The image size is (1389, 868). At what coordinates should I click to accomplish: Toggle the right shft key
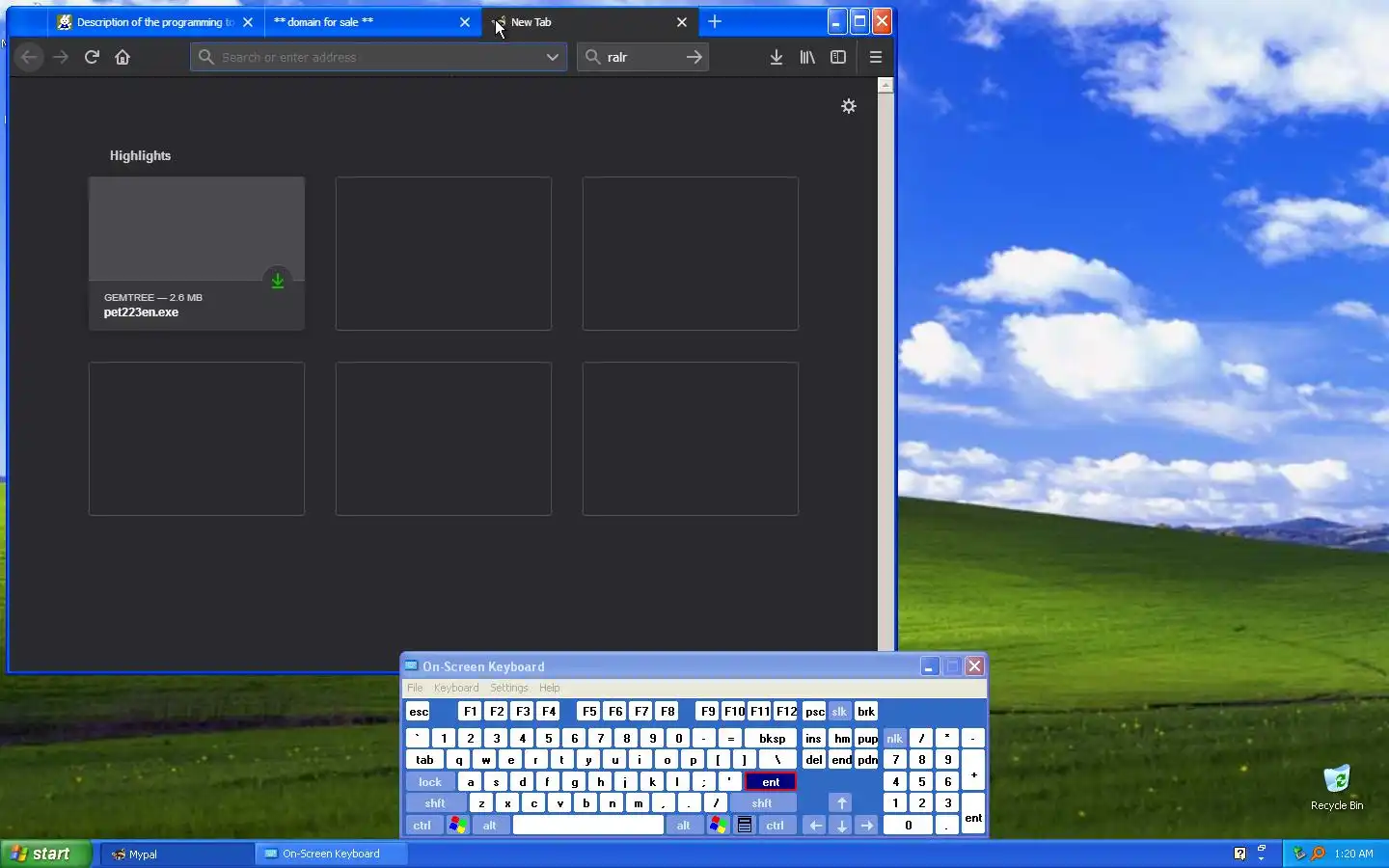(x=762, y=803)
